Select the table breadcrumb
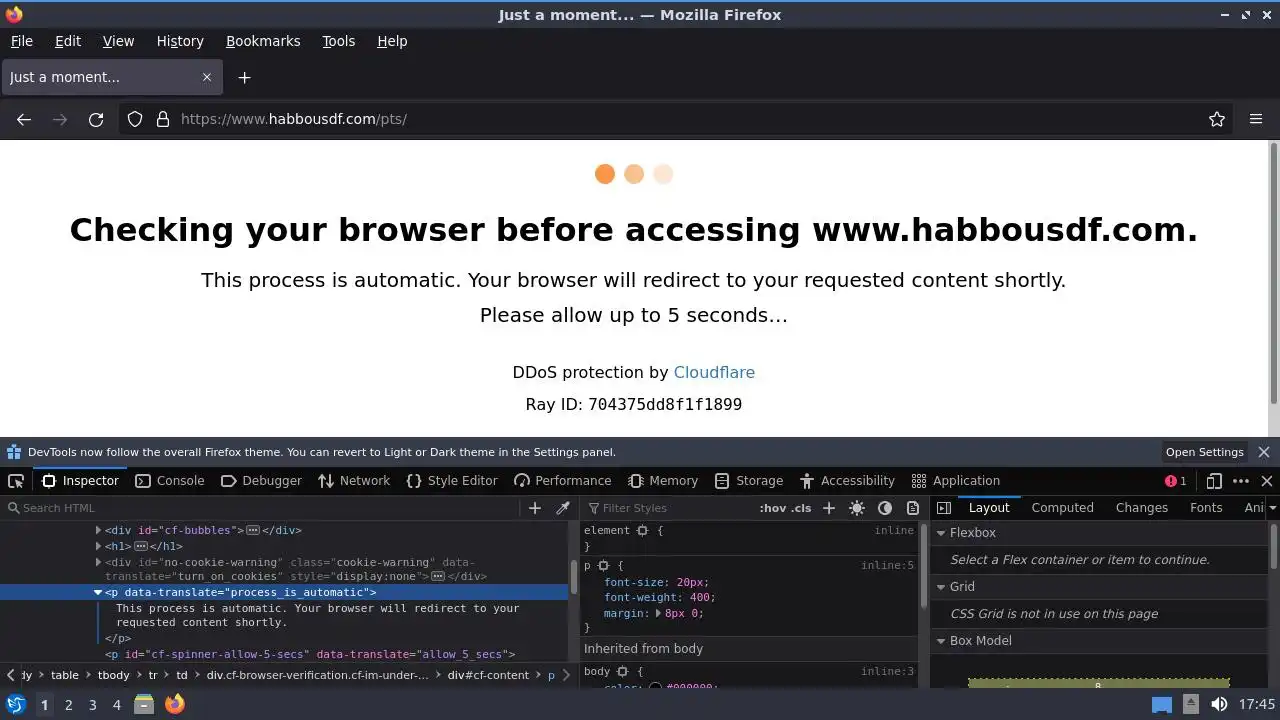 [65, 675]
